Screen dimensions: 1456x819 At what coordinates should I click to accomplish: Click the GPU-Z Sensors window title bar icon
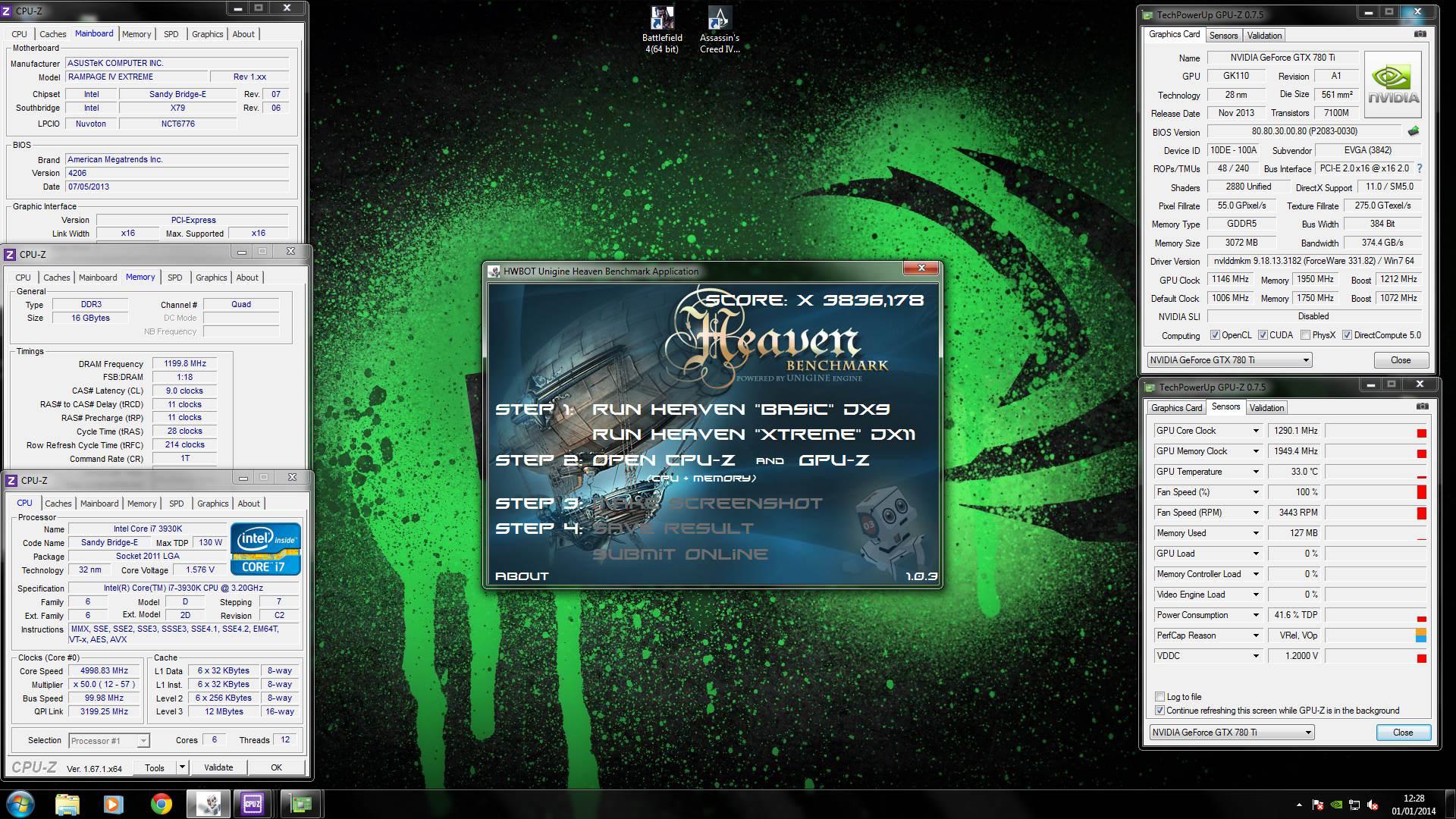click(1150, 387)
